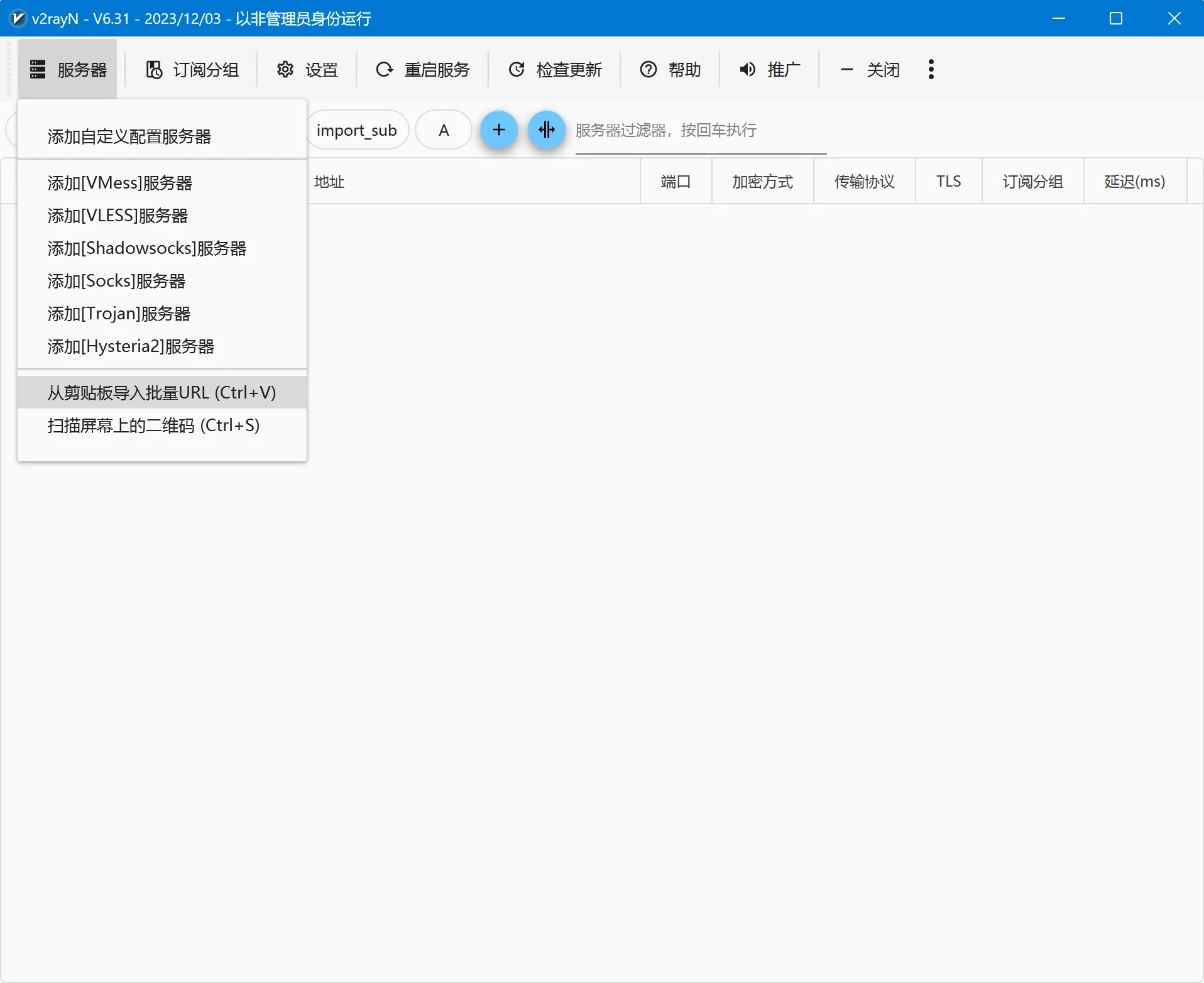Open the three-dot overflow menu
The height and width of the screenshot is (983, 1204).
tap(931, 69)
